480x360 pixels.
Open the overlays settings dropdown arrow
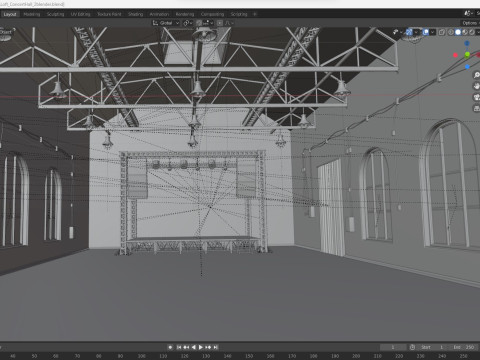point(432,32)
